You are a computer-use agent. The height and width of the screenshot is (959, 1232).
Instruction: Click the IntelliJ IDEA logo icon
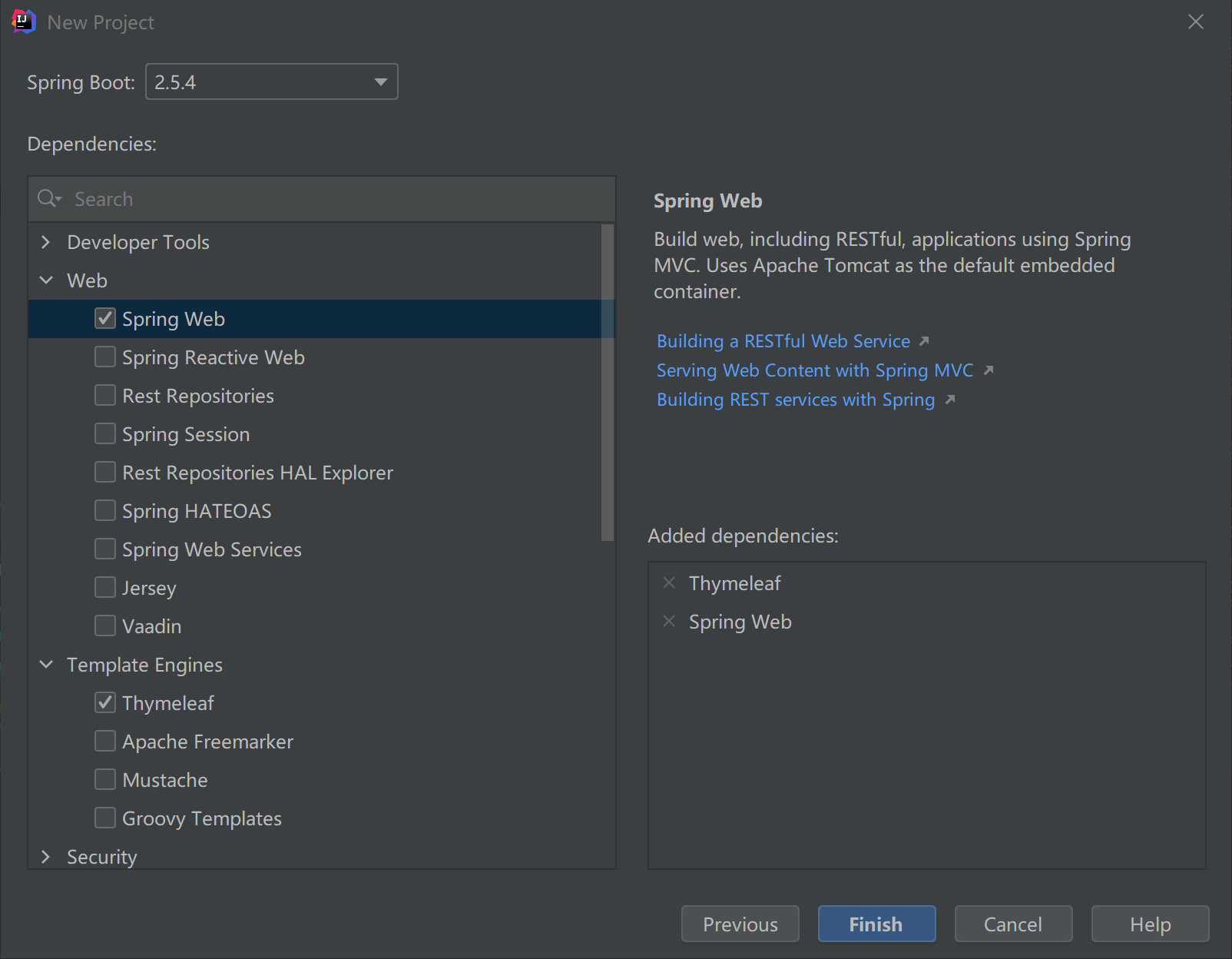click(24, 22)
